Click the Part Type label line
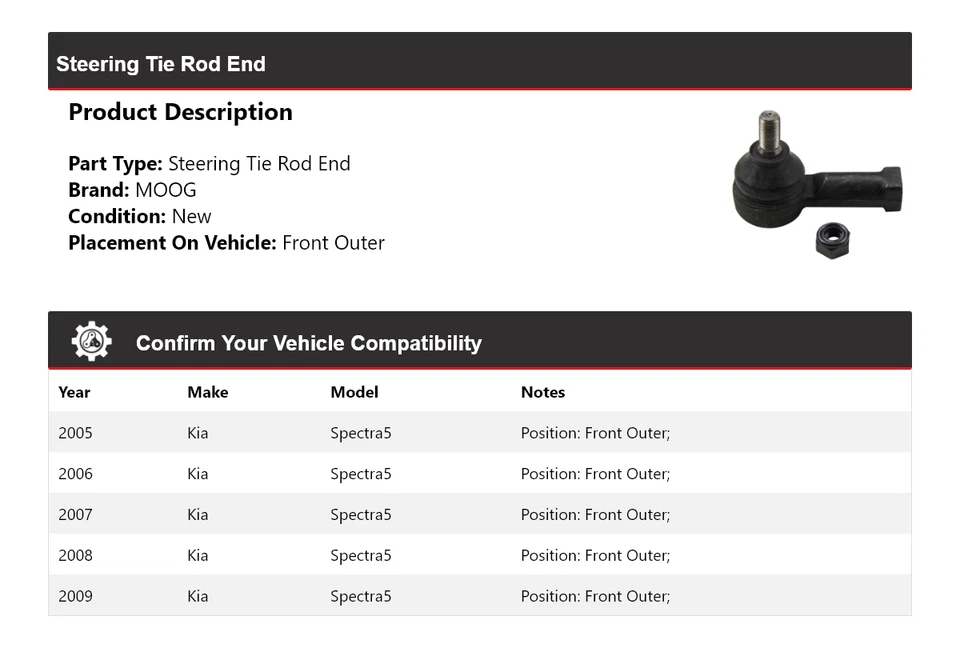 (209, 164)
